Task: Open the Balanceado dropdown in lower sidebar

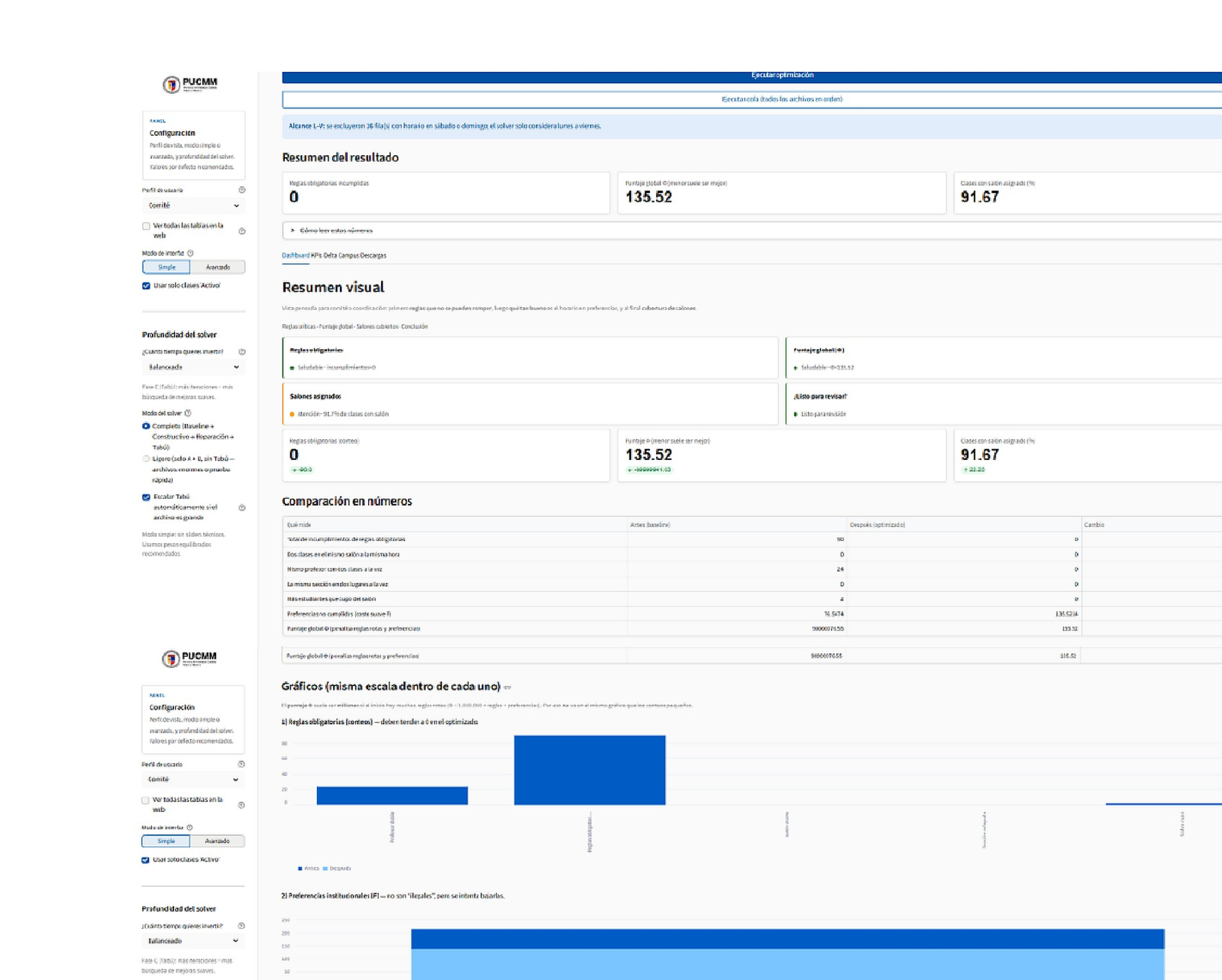Action: 192,941
